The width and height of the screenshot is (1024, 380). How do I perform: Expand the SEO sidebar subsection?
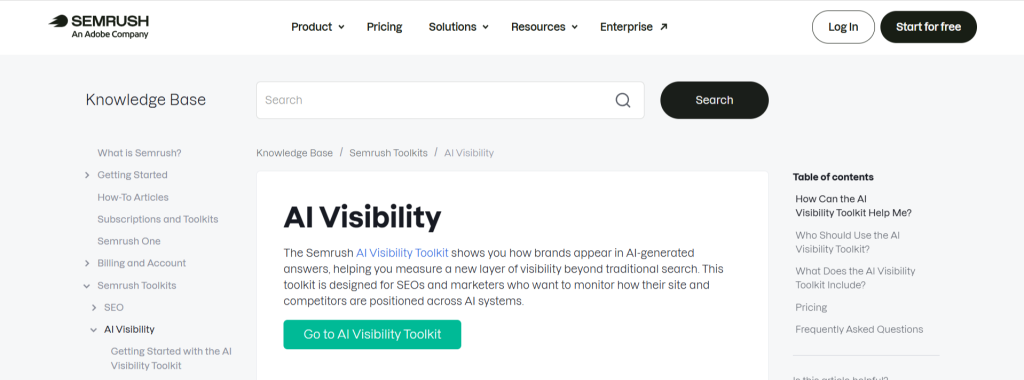click(x=93, y=308)
